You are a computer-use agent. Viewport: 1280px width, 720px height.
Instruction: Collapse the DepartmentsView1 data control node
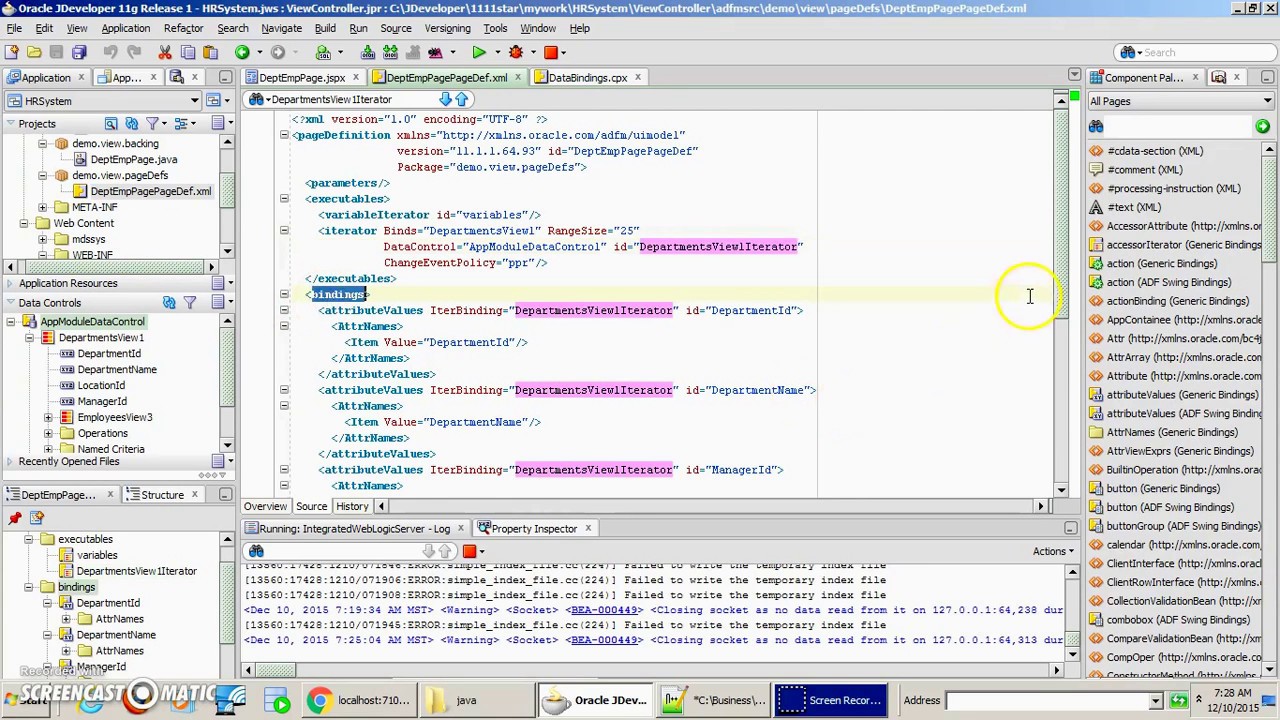tap(29, 338)
